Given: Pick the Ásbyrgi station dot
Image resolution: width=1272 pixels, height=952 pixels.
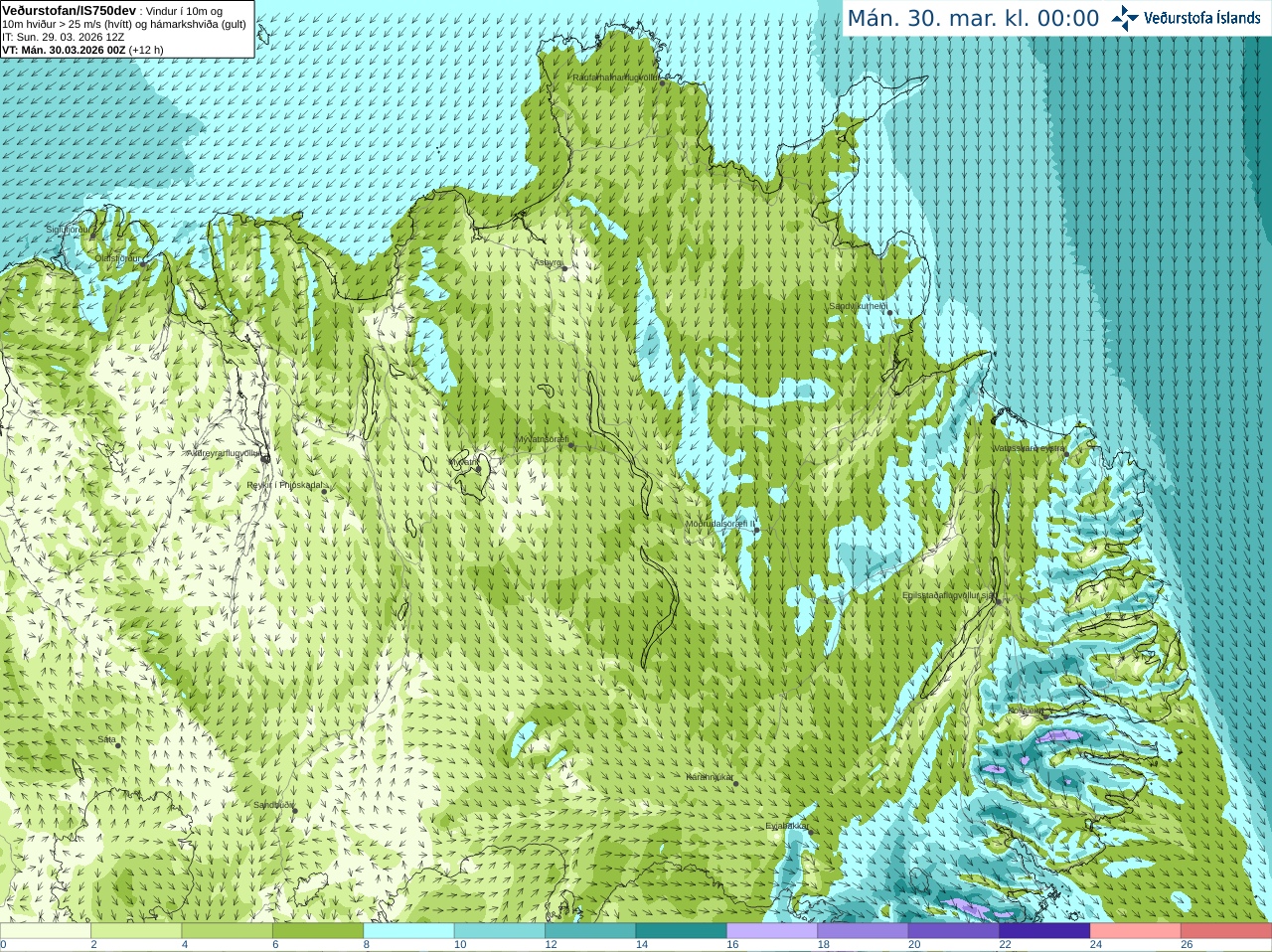Looking at the screenshot, I should tap(564, 268).
